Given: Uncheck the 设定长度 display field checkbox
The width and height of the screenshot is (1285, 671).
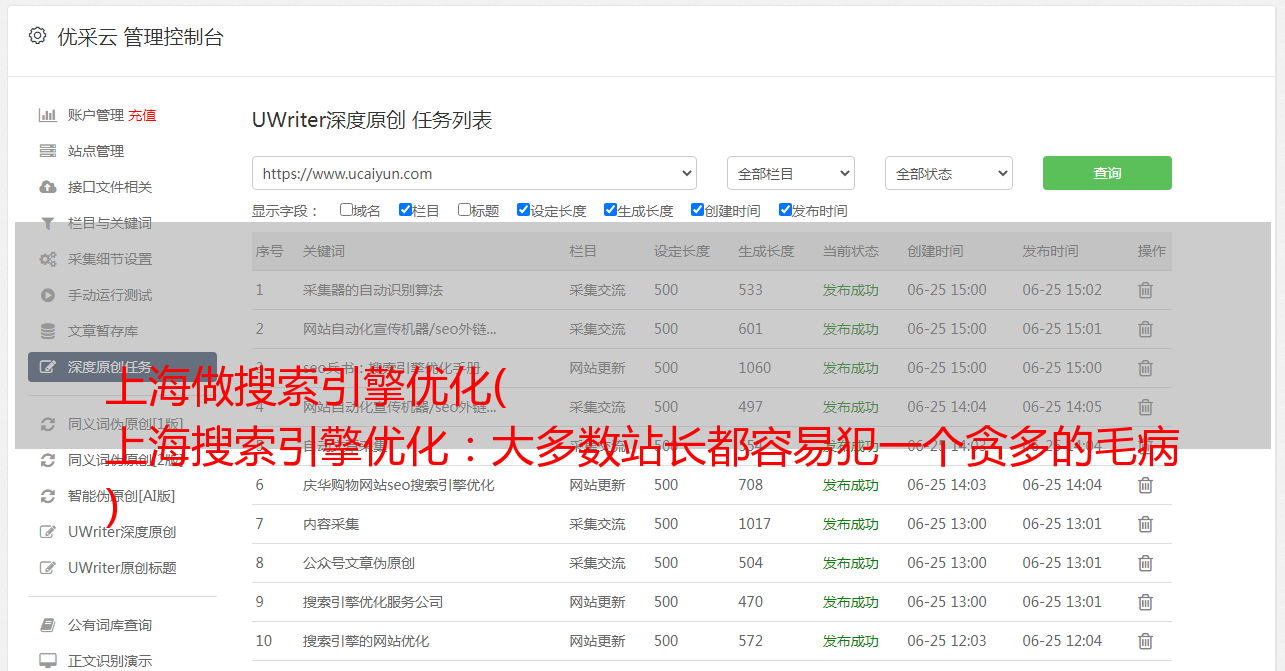Looking at the screenshot, I should (523, 210).
